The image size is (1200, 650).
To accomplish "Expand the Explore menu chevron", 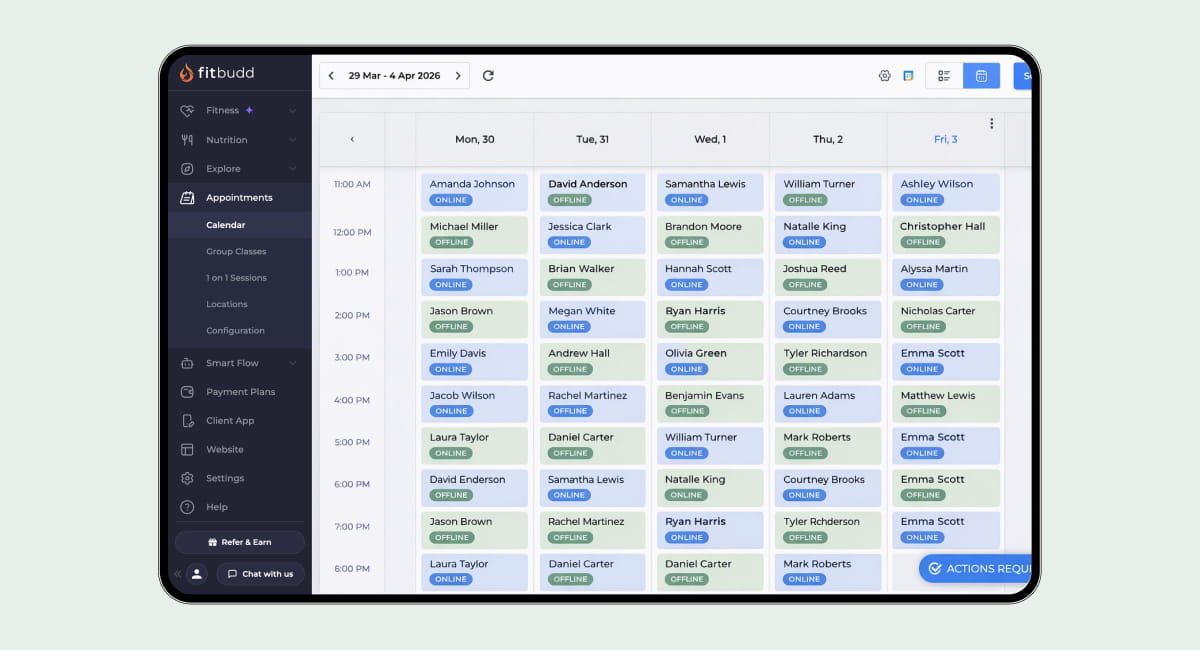I will click(x=292, y=169).
